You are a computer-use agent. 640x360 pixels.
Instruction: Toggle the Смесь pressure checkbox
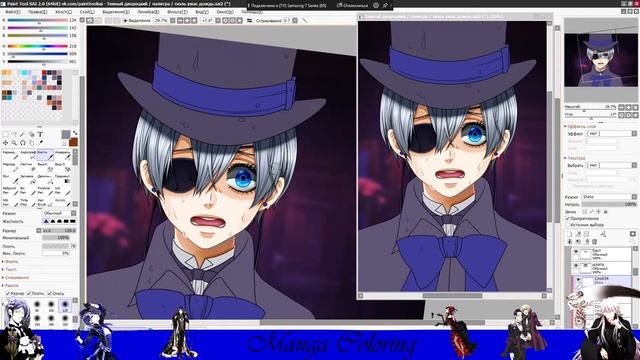pyautogui.click(x=50, y=293)
